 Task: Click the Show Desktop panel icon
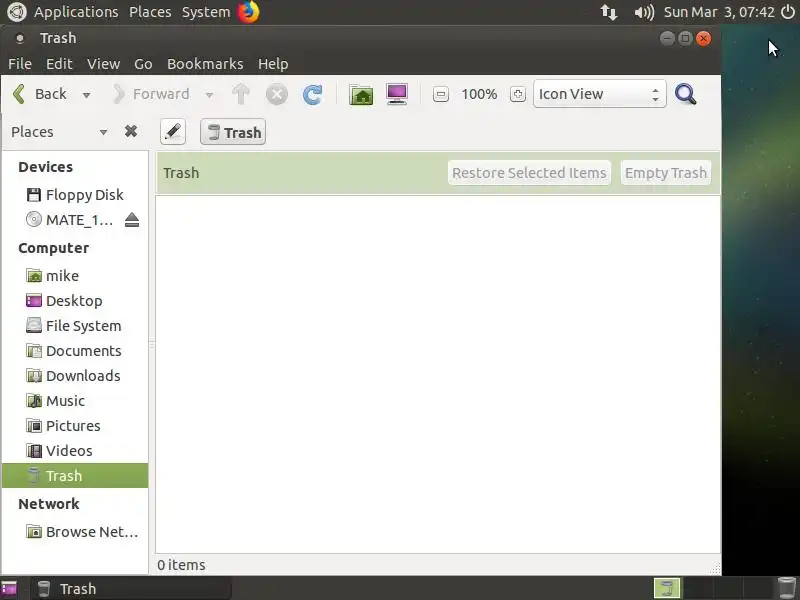click(x=9, y=589)
